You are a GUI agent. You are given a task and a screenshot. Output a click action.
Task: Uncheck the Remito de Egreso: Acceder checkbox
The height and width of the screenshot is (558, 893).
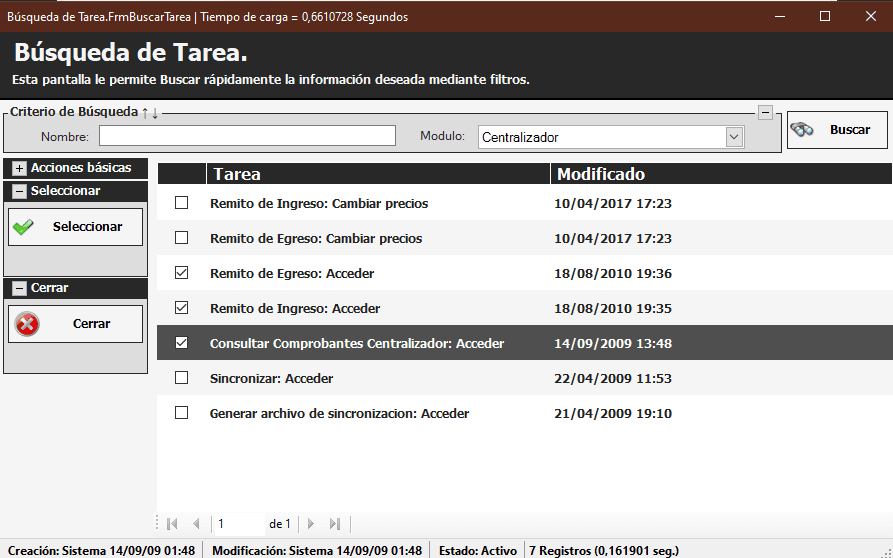(181, 273)
